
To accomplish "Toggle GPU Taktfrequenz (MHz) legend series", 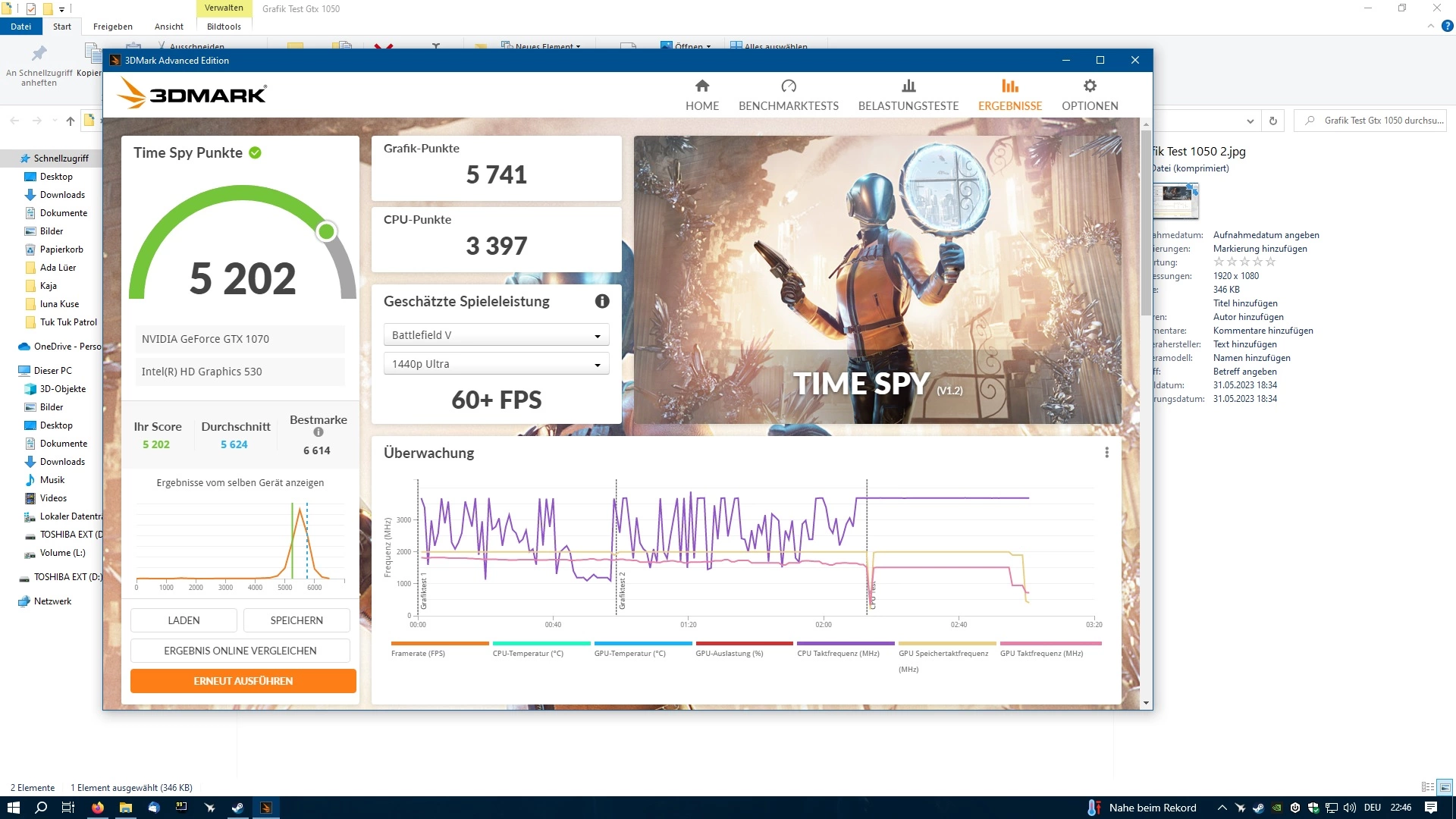I will [1050, 650].
